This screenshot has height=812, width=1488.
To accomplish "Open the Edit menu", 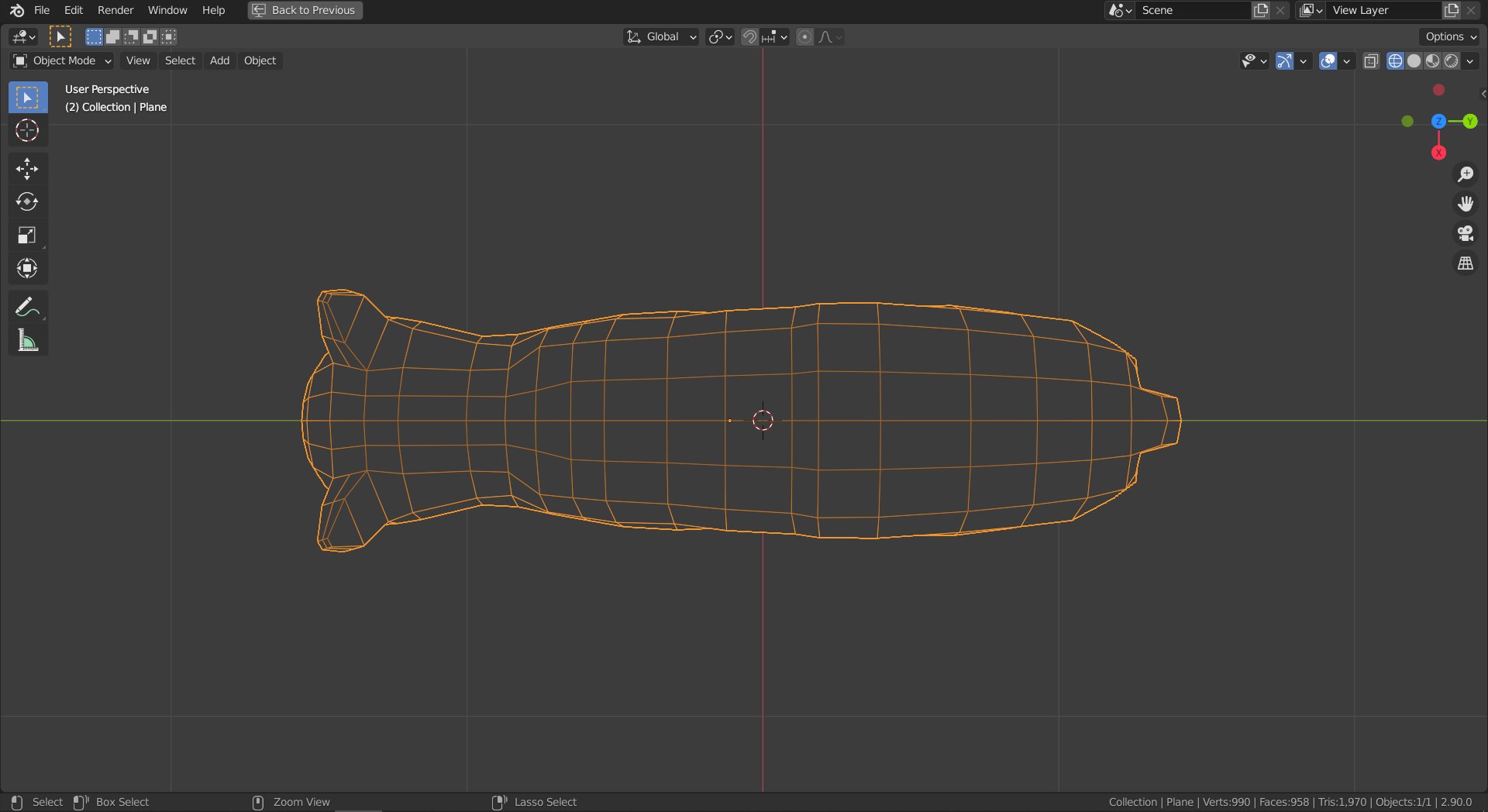I will coord(74,10).
